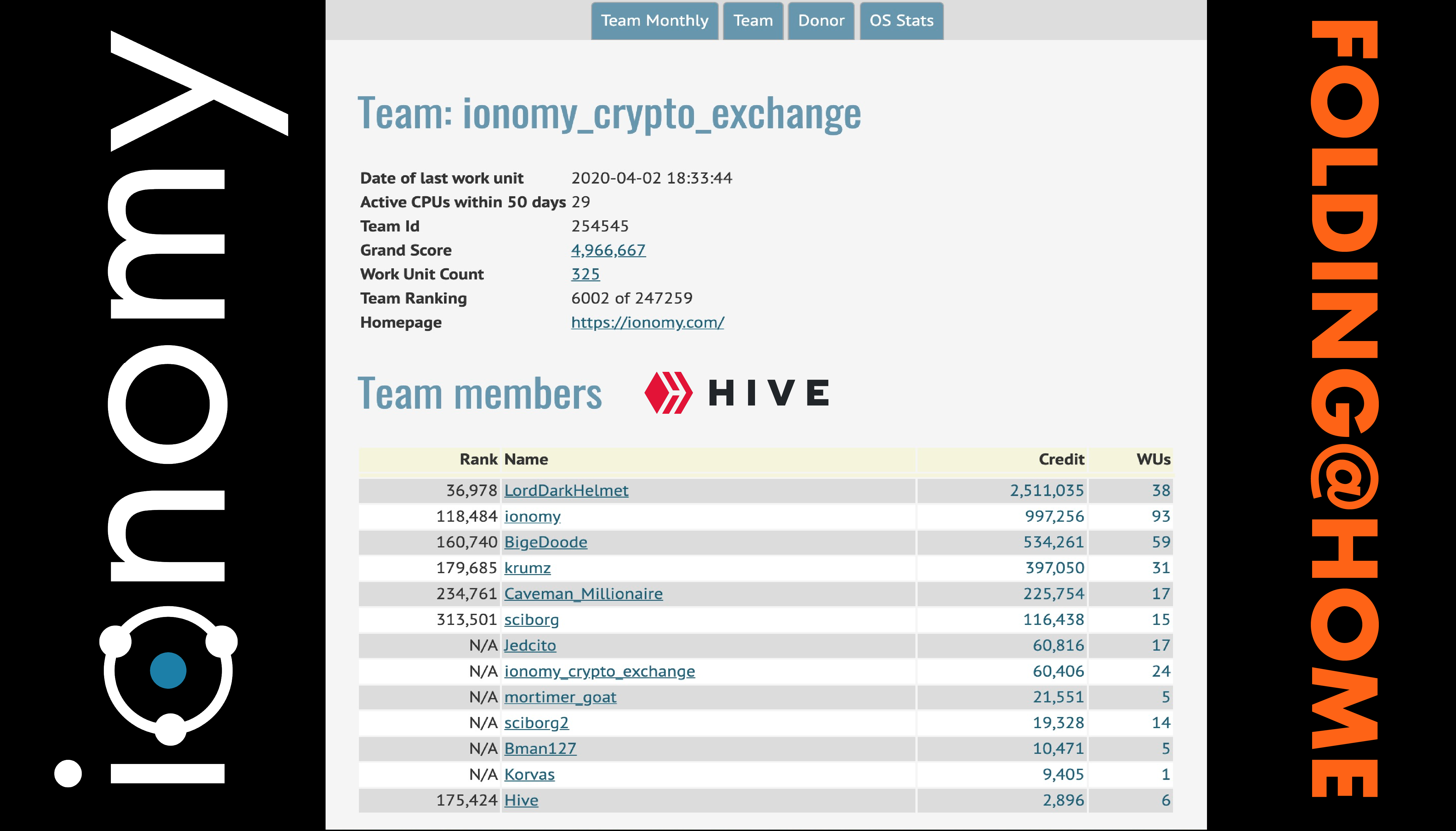1456x831 pixels.
Task: Open the Team Monthly tab
Action: click(x=654, y=21)
